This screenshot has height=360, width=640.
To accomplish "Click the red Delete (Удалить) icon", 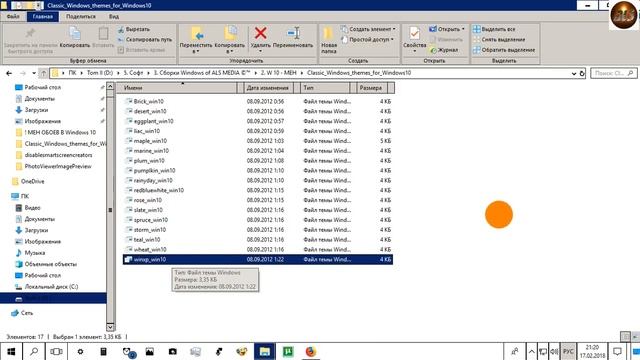I will pos(260,33).
